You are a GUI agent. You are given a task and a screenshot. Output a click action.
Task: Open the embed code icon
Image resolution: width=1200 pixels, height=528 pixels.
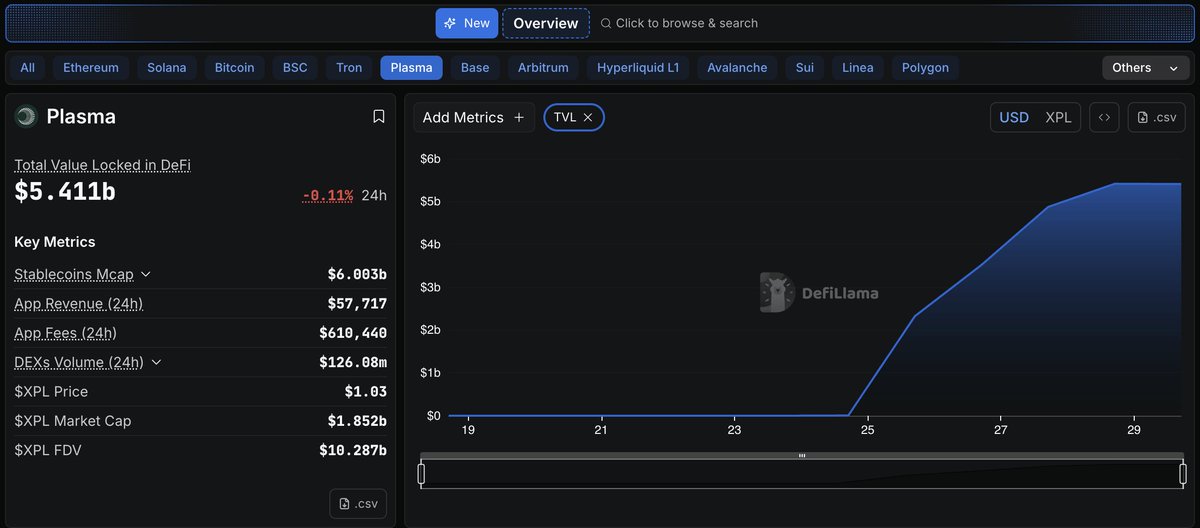tap(1104, 117)
